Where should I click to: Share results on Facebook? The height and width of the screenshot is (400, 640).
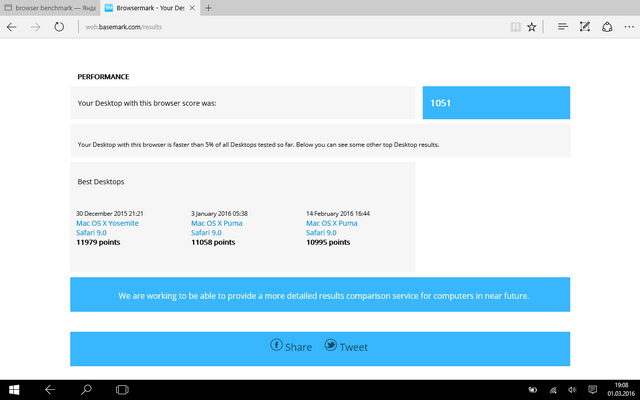[291, 347]
